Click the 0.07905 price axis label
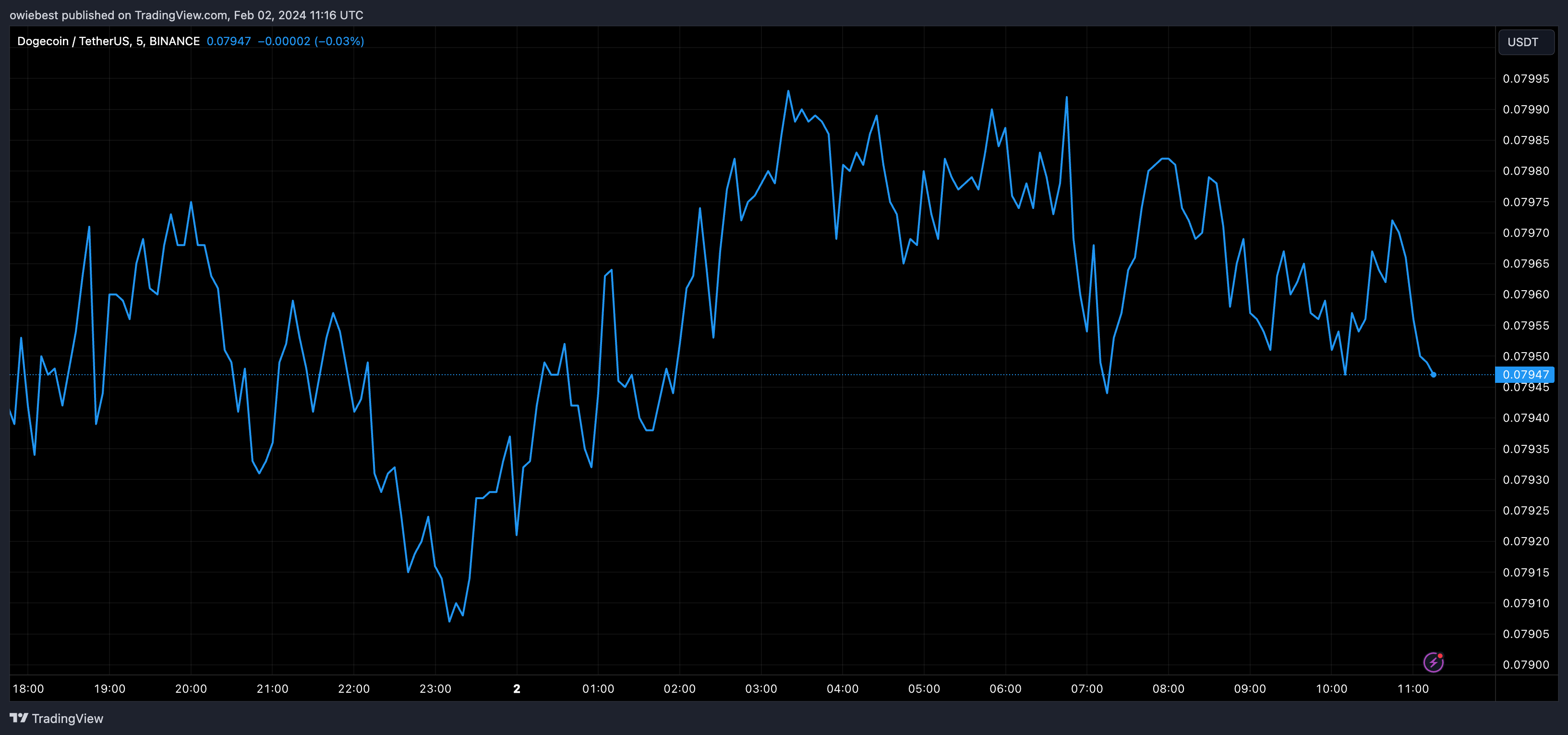The height and width of the screenshot is (735, 1568). pyautogui.click(x=1526, y=634)
